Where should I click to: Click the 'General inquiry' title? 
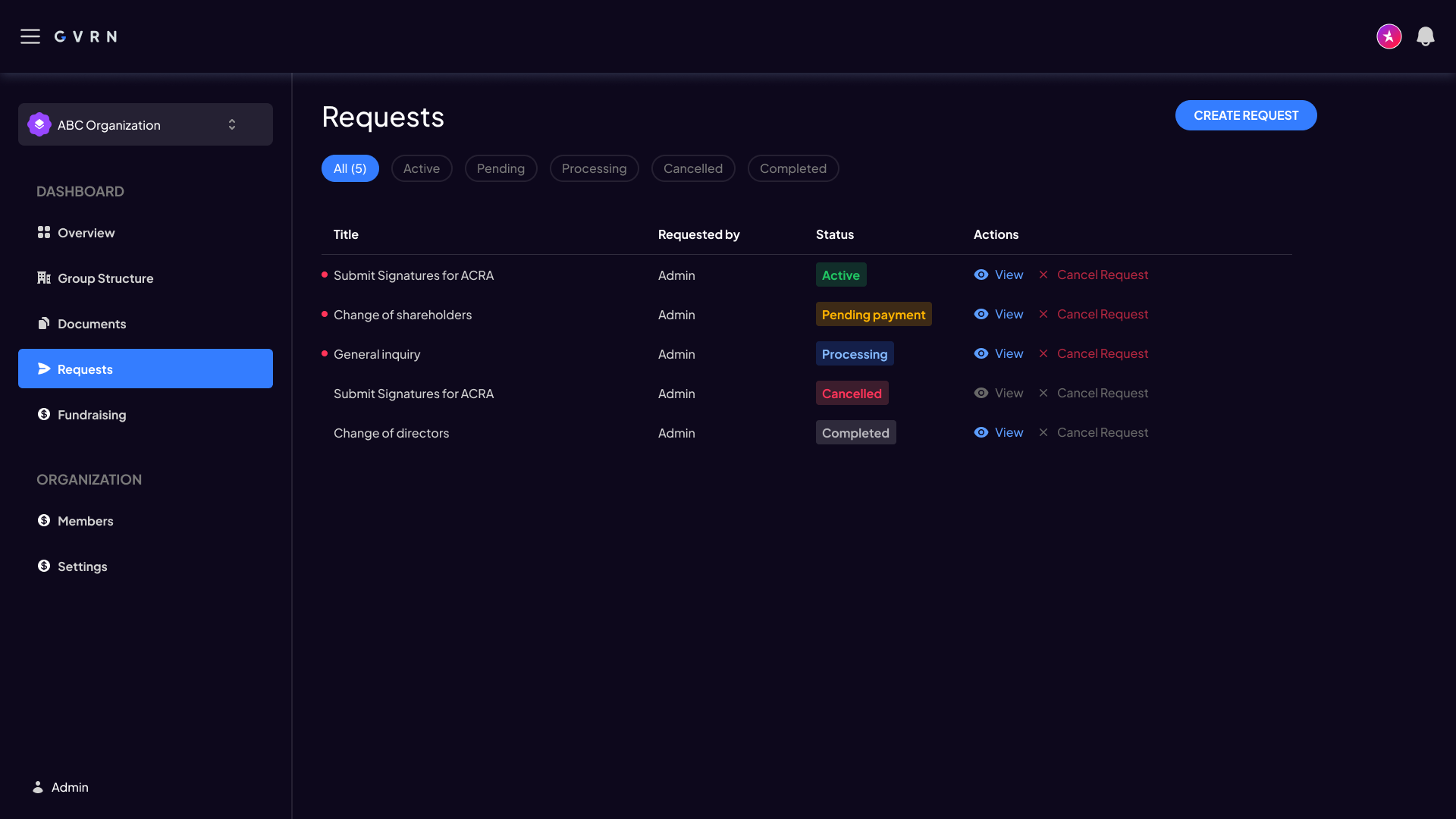(377, 354)
